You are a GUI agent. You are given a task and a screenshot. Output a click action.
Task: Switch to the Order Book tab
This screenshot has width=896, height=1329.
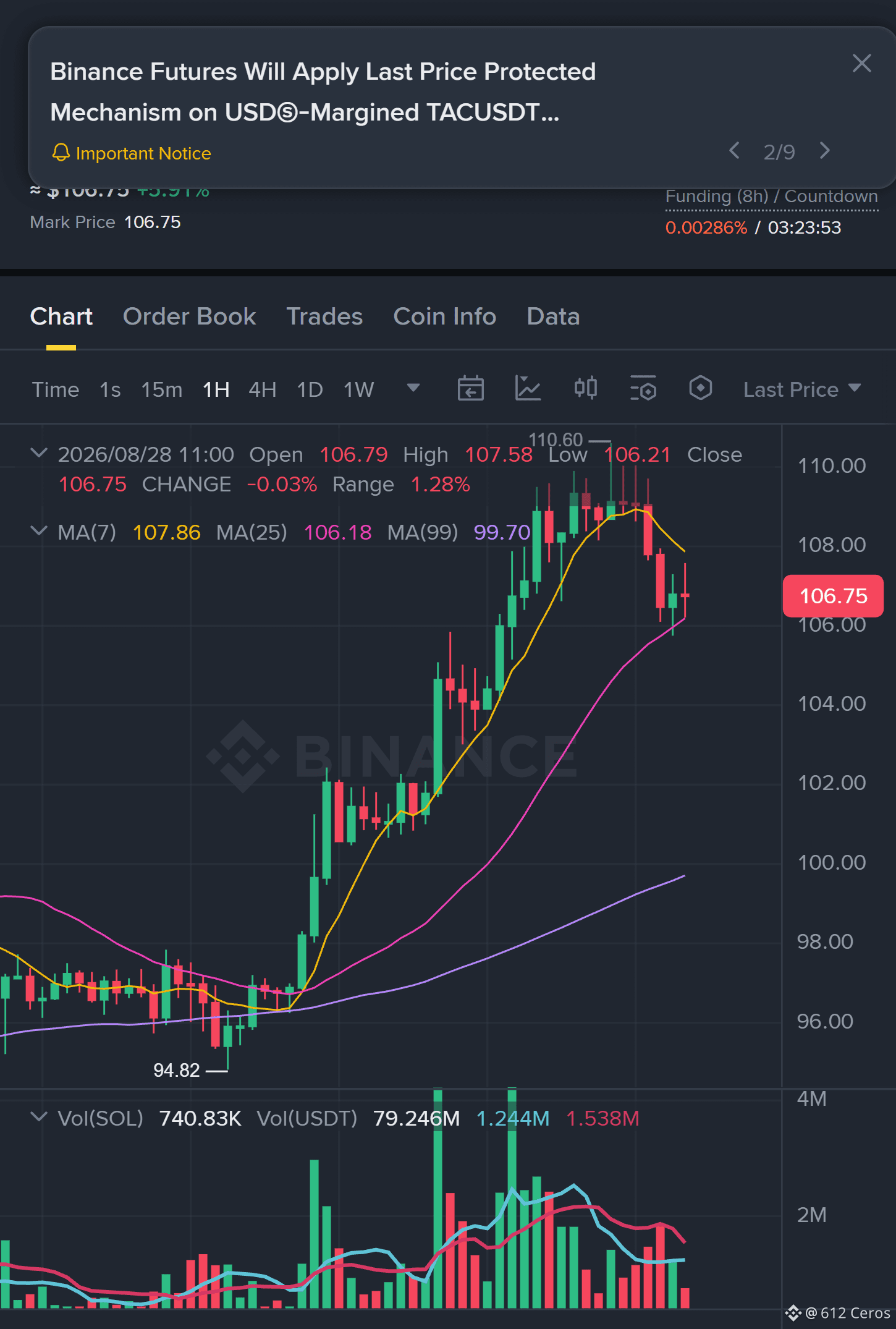[x=189, y=316]
